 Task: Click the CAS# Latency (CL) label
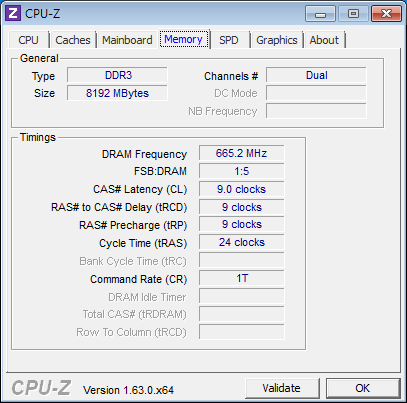tap(140, 189)
